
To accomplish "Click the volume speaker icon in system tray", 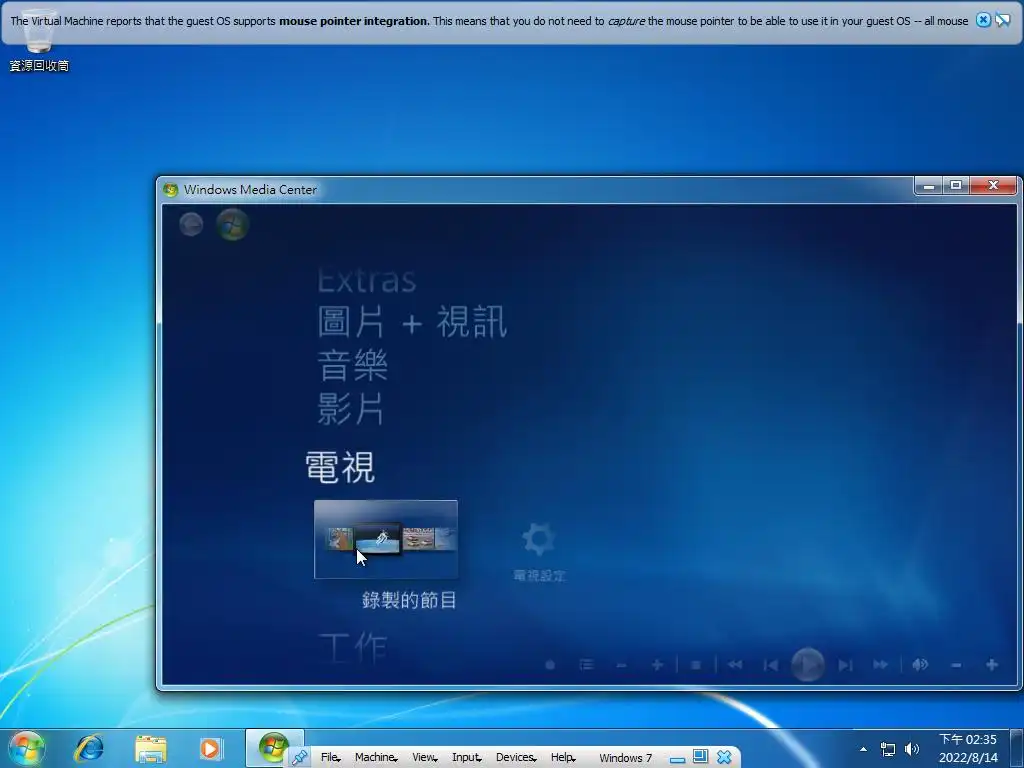I will click(912, 749).
